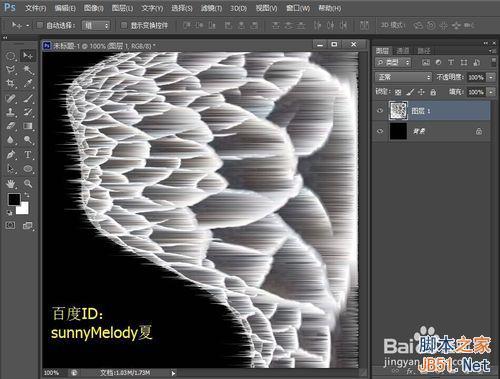The width and height of the screenshot is (500, 379).
Task: Open the 图像(I) menu
Action: (x=94, y=8)
